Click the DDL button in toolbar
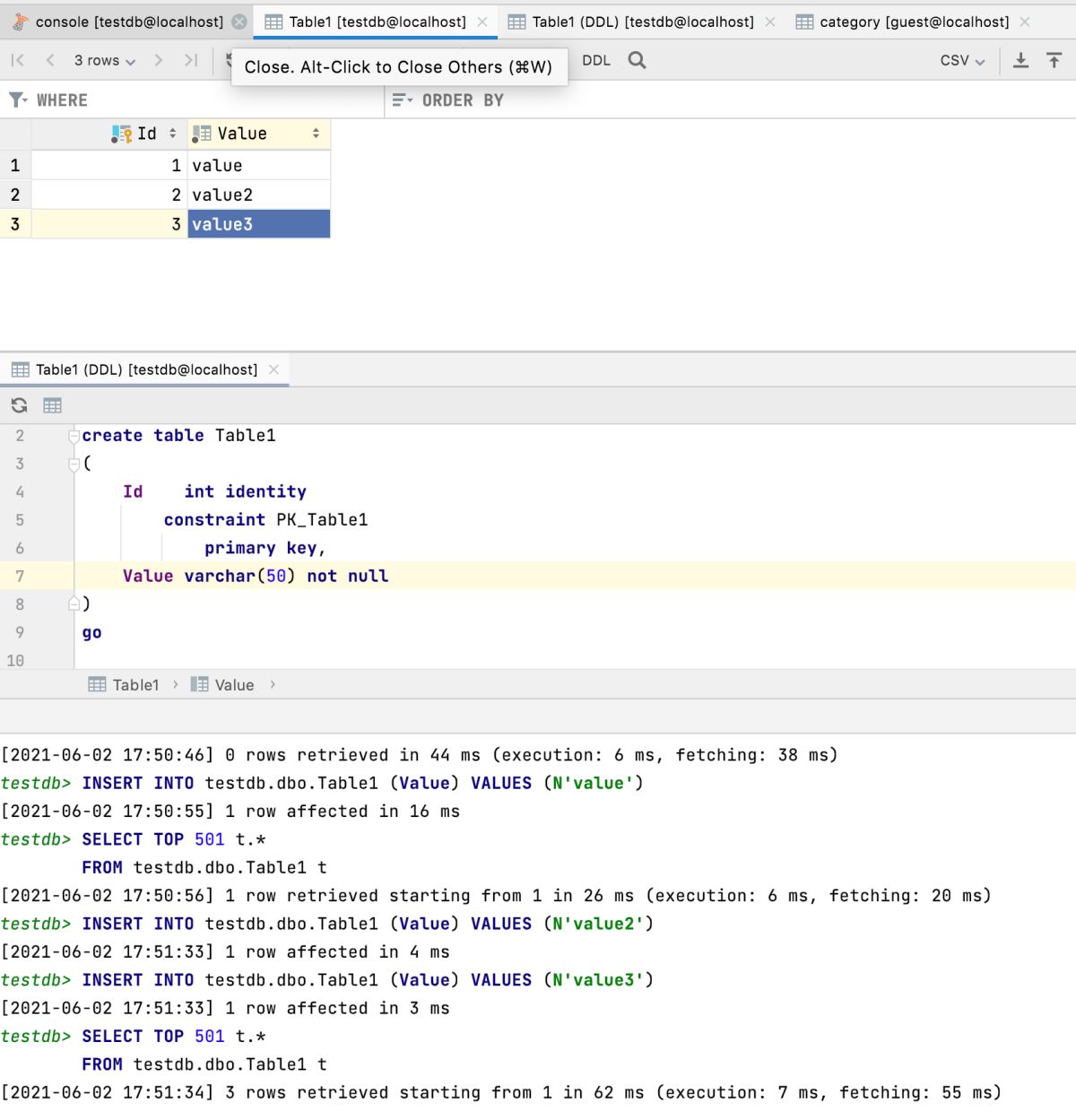Image resolution: width=1076 pixels, height=1120 pixels. 596,60
